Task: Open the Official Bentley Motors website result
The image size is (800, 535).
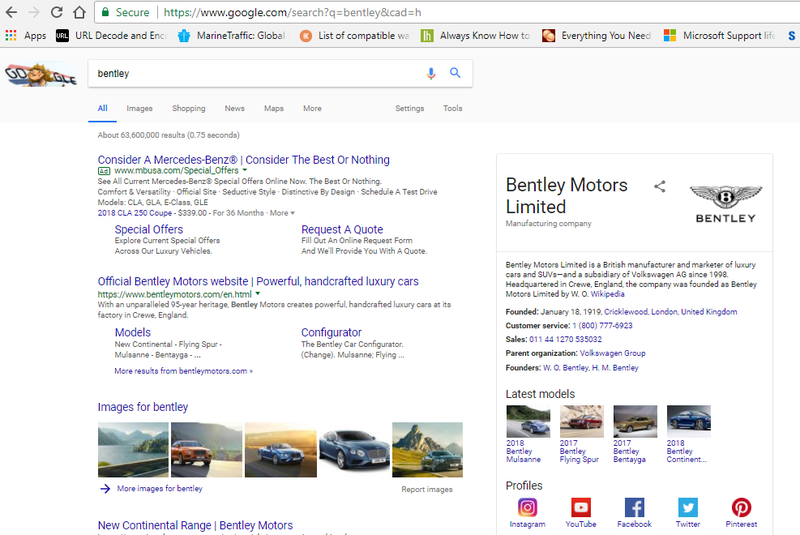Action: pos(258,281)
